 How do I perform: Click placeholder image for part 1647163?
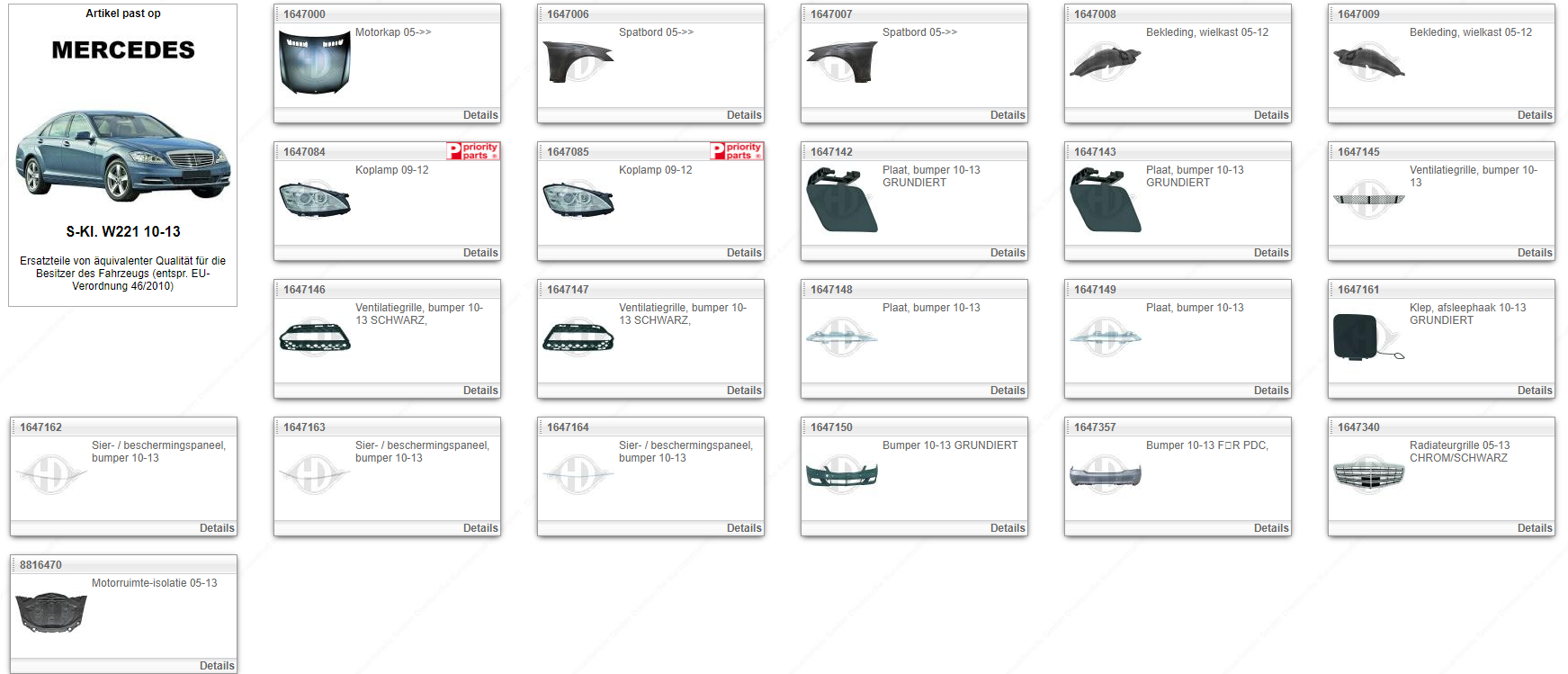315,475
